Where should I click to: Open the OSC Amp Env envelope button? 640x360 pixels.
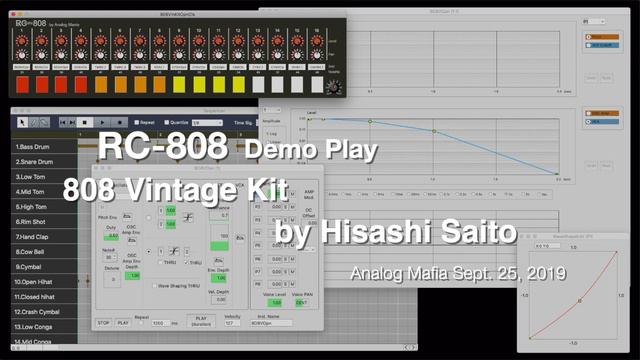point(132,240)
